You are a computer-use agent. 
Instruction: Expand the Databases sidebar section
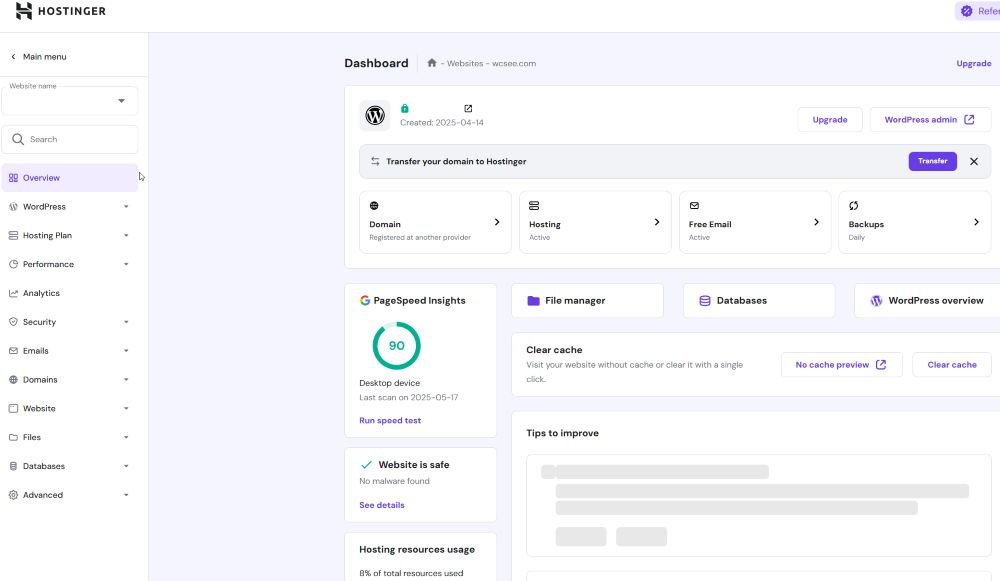[126, 466]
